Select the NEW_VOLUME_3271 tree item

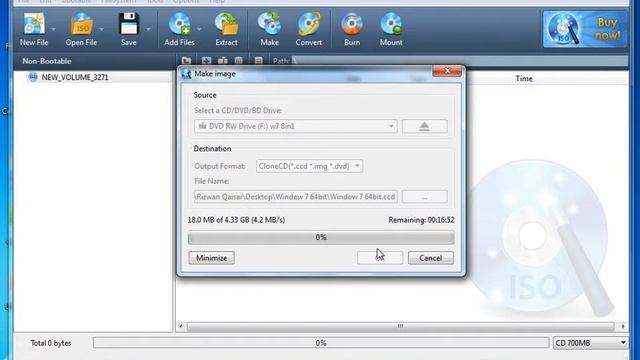click(x=75, y=77)
